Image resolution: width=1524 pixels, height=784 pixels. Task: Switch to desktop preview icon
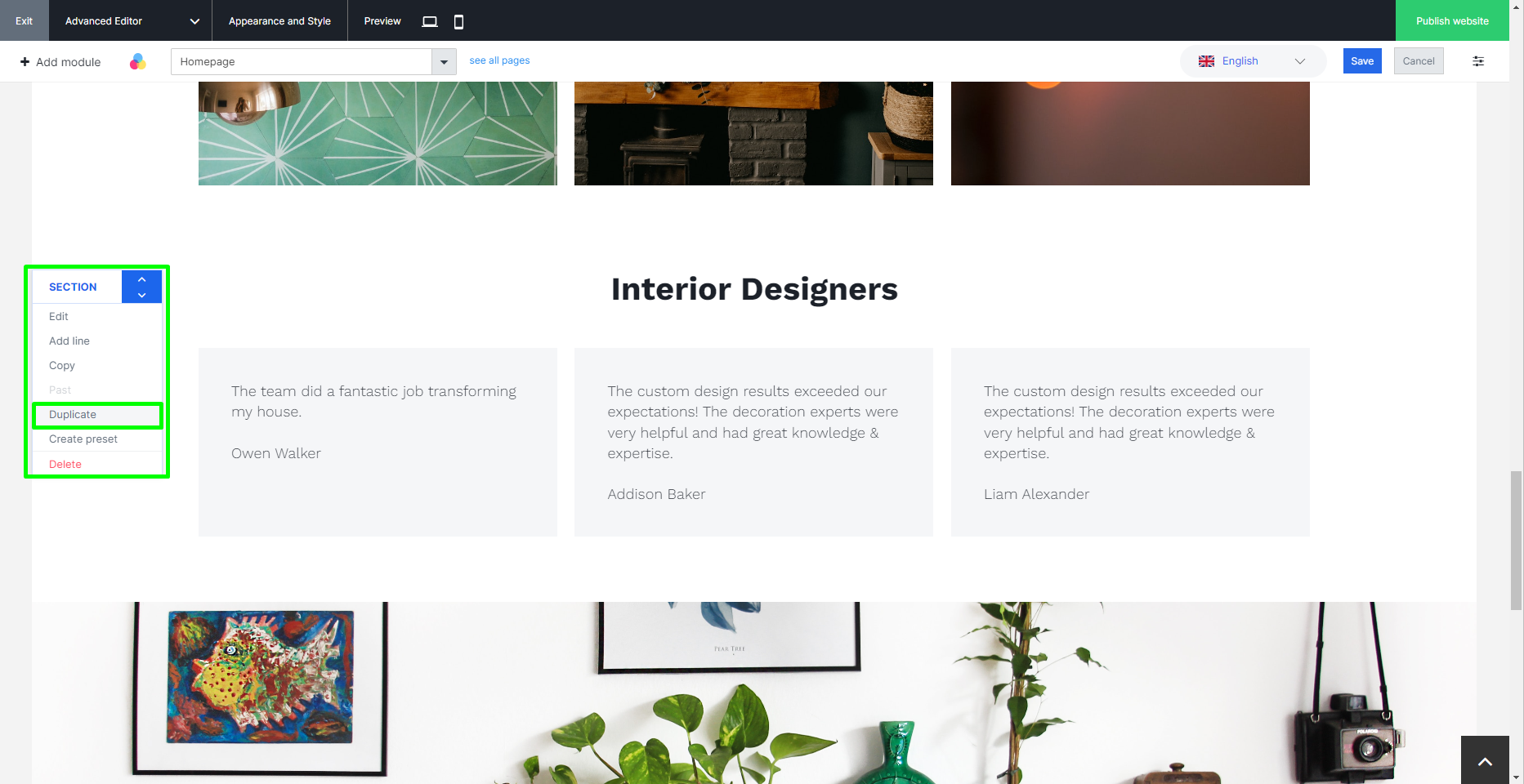(430, 21)
